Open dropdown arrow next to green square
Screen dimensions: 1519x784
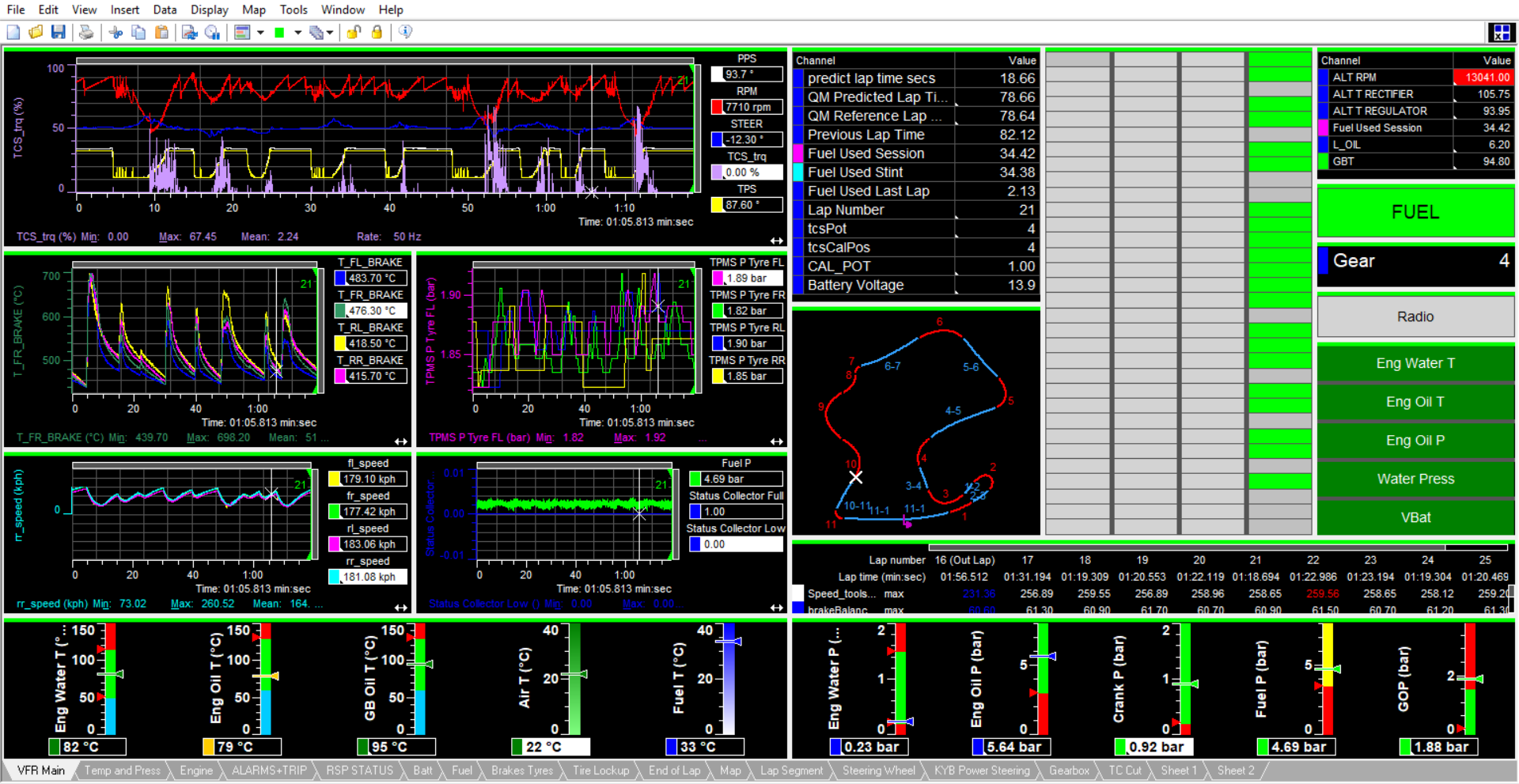click(x=298, y=32)
